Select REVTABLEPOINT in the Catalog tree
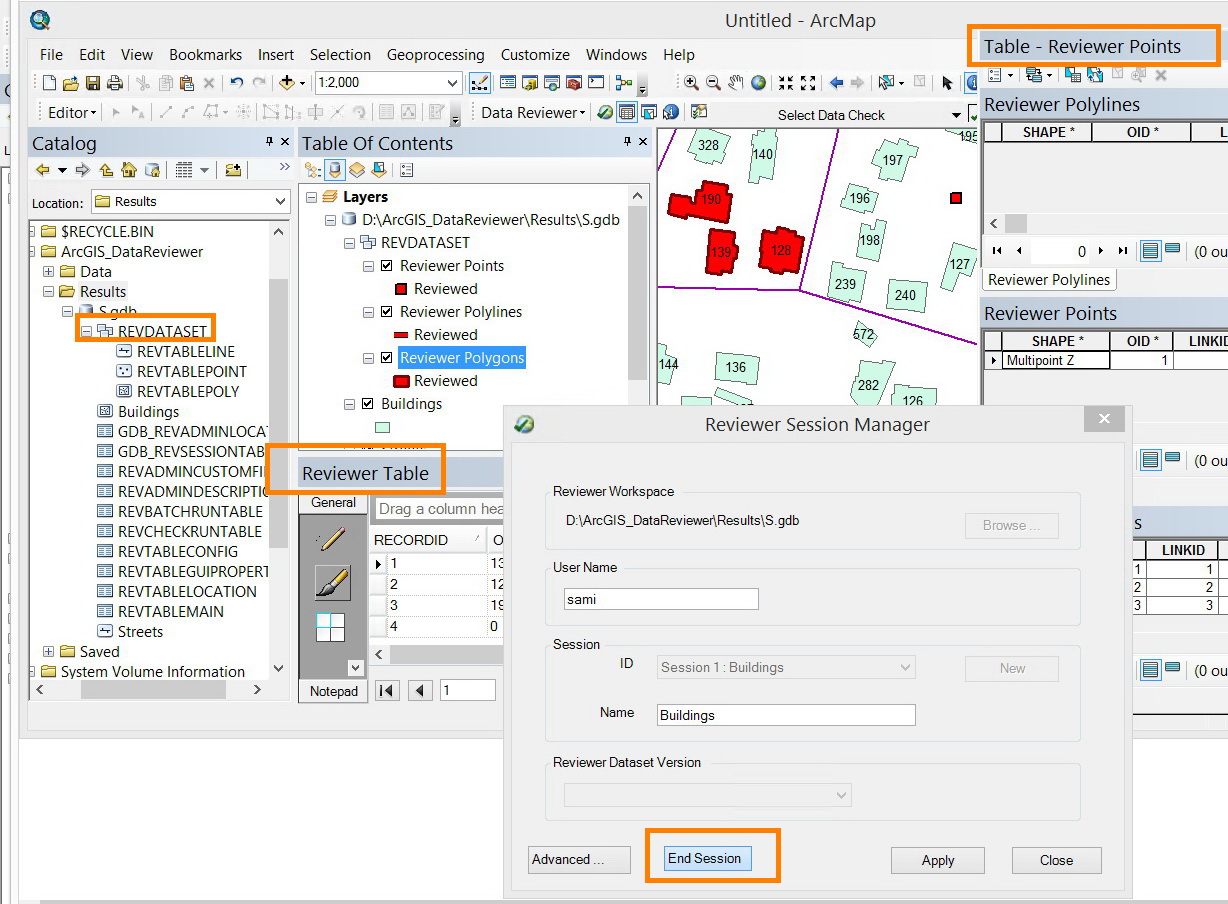1228x904 pixels. click(191, 371)
